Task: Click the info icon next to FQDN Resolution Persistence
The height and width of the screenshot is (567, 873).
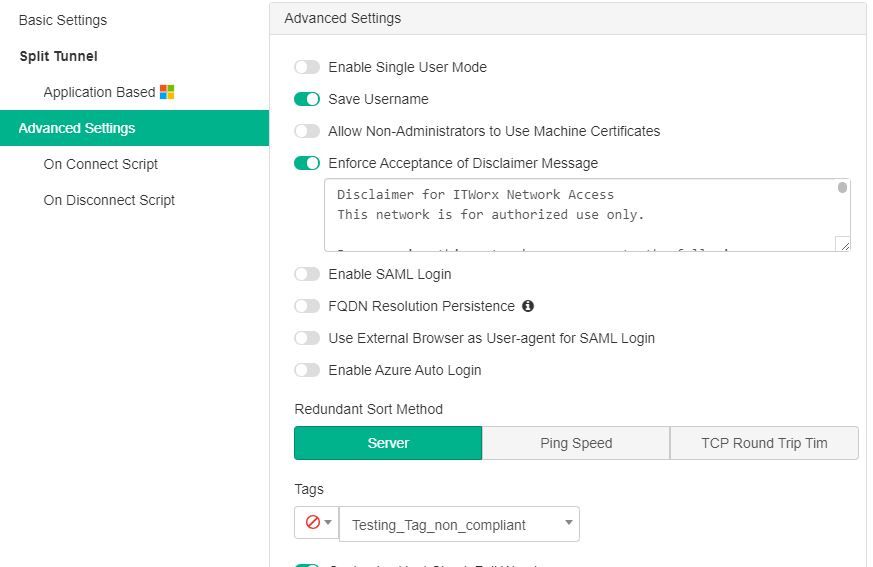Action: coord(528,306)
